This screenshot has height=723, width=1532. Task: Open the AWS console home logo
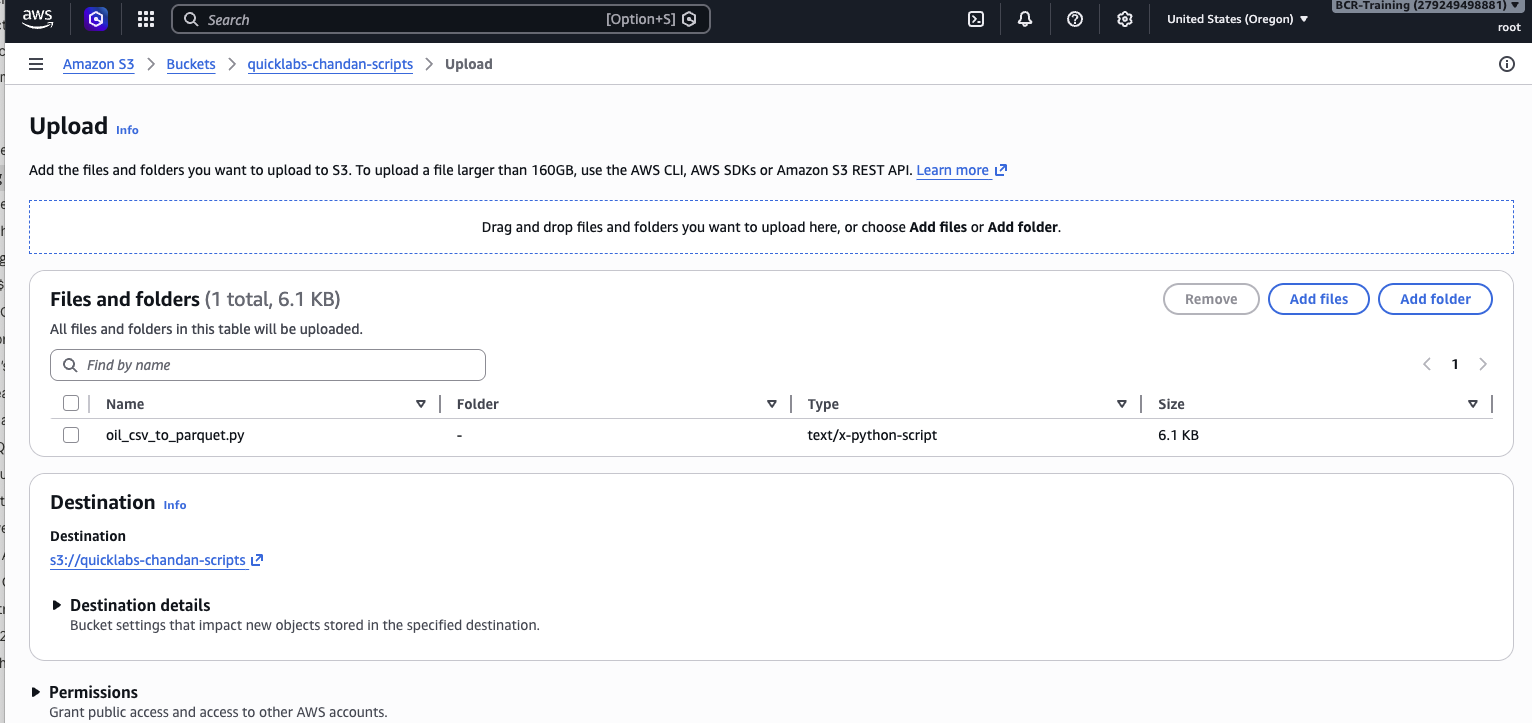pyautogui.click(x=37, y=19)
